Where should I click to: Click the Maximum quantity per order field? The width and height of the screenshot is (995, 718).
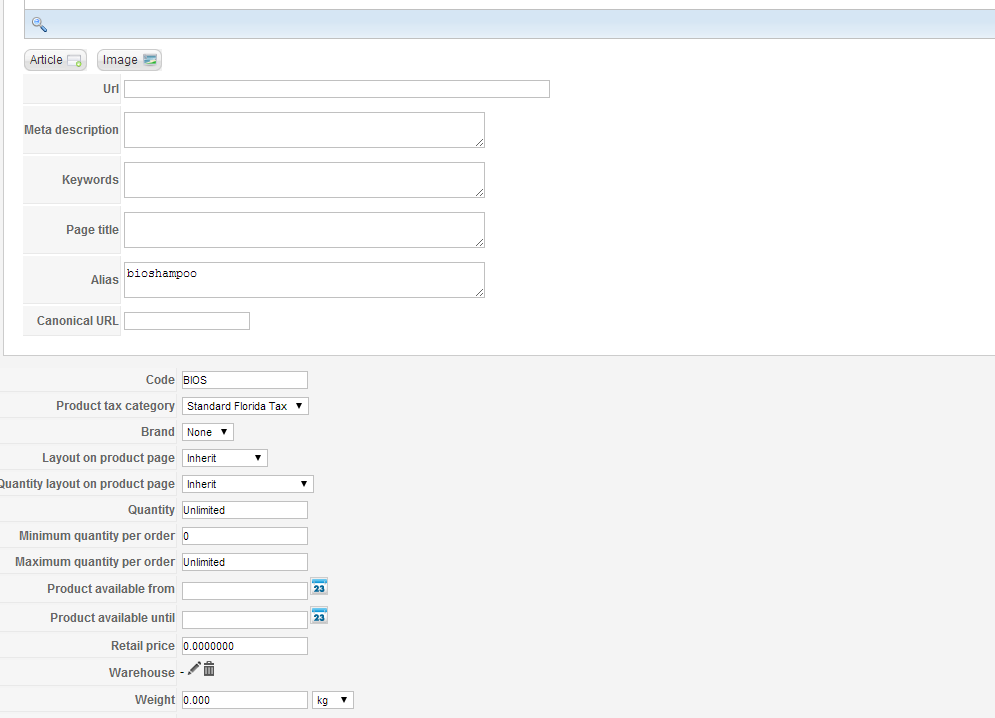coord(245,562)
